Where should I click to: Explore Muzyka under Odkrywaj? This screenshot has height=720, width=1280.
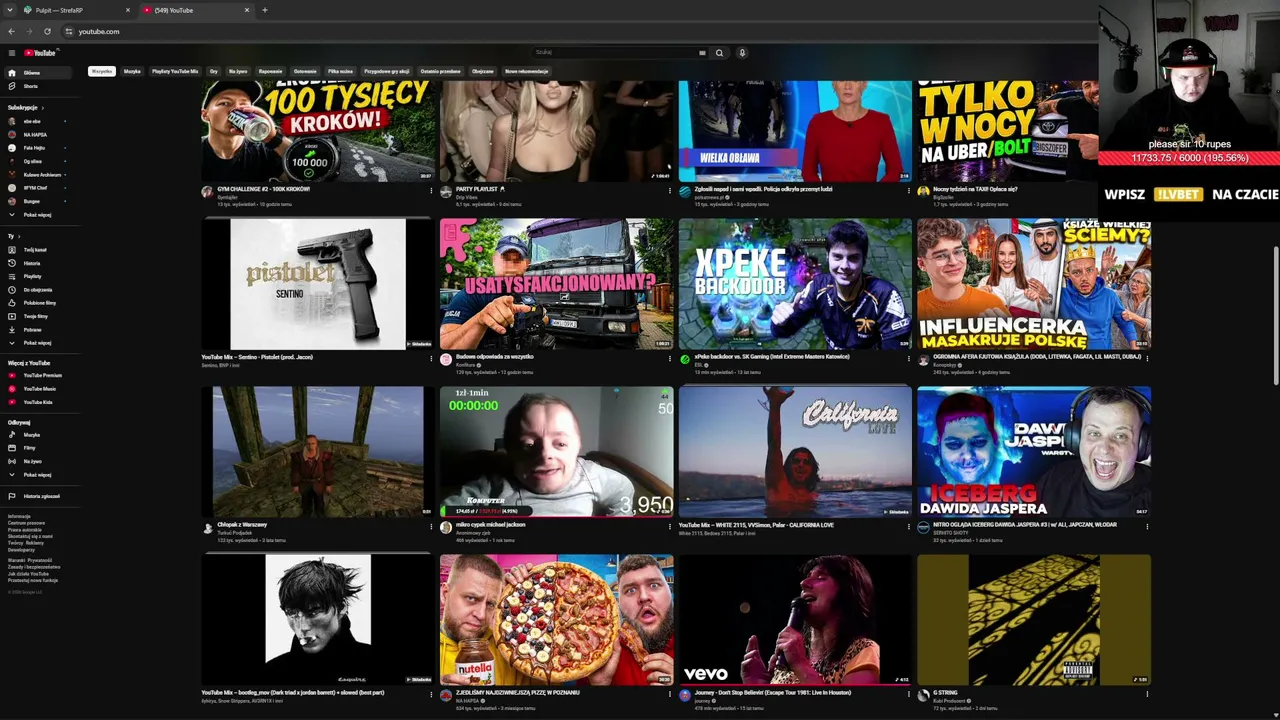click(36, 435)
